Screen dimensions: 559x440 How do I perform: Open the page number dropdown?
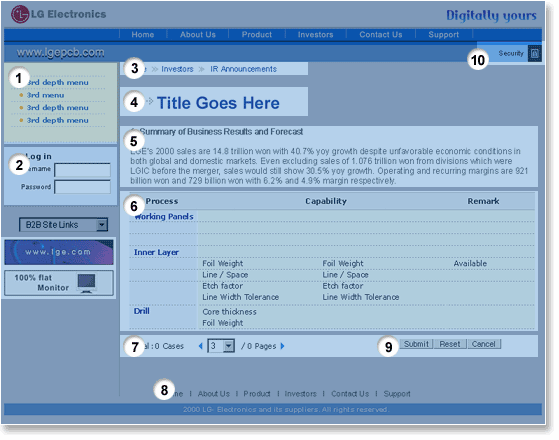click(221, 346)
